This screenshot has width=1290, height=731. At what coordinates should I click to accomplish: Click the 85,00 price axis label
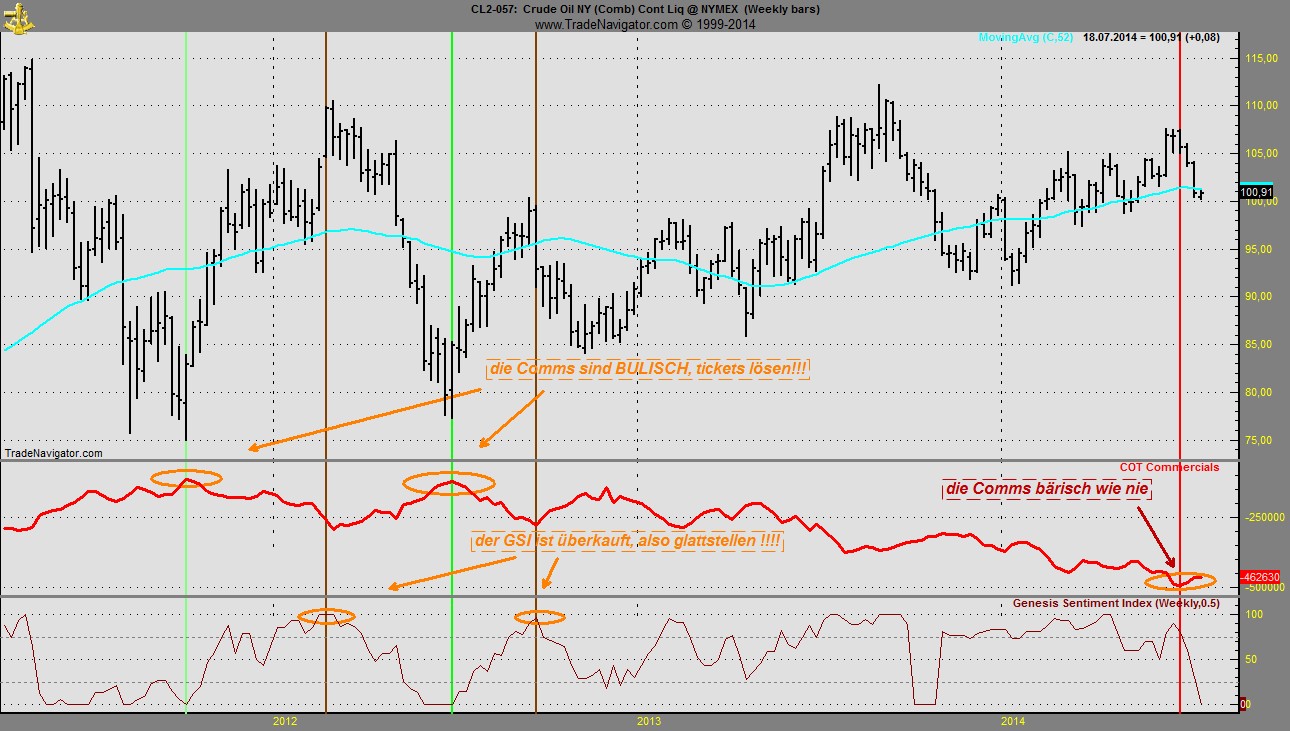click(x=1257, y=345)
